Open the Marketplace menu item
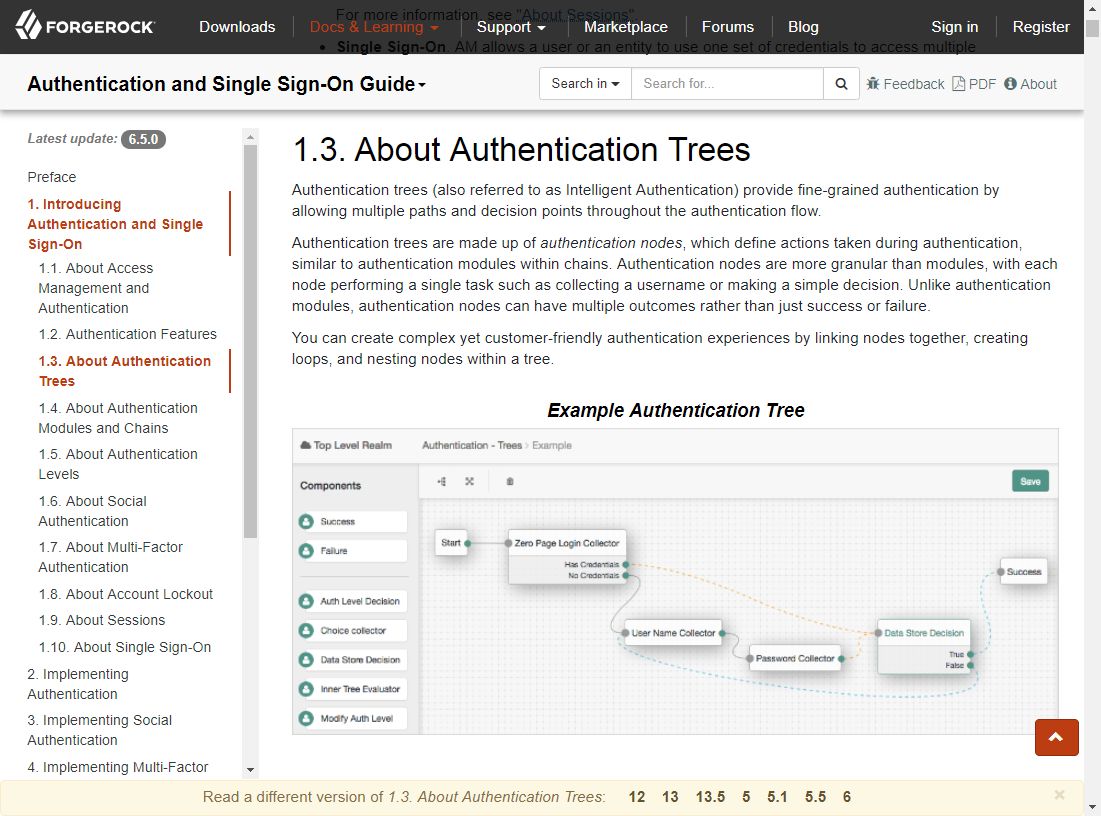This screenshot has width=1101, height=816. point(625,27)
